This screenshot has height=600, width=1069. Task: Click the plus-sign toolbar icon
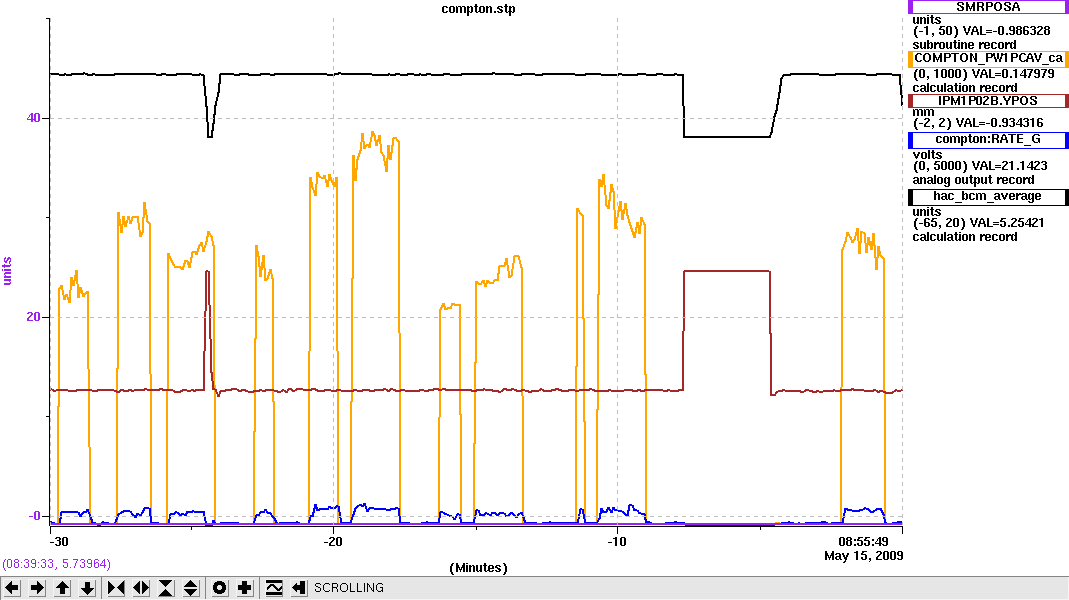tap(245, 588)
